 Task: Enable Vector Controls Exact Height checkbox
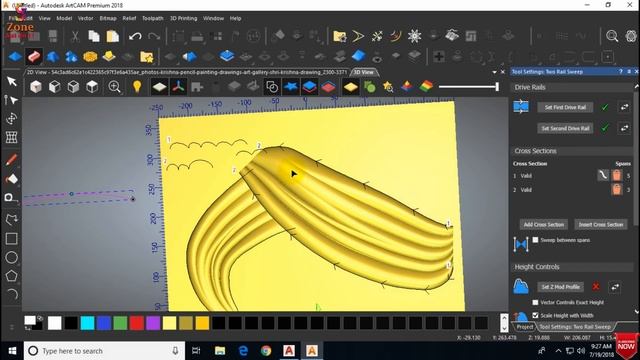(535, 302)
